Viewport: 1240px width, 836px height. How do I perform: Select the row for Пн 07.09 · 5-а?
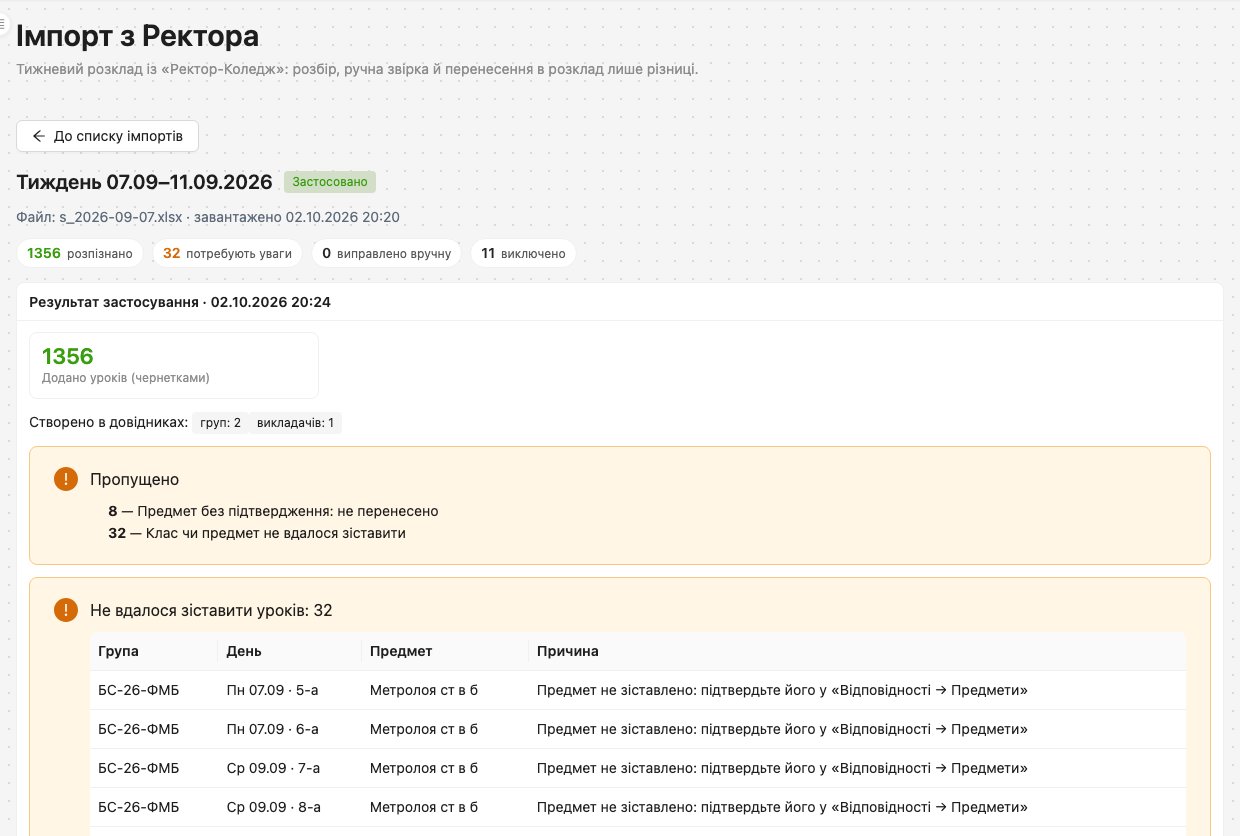(638, 690)
